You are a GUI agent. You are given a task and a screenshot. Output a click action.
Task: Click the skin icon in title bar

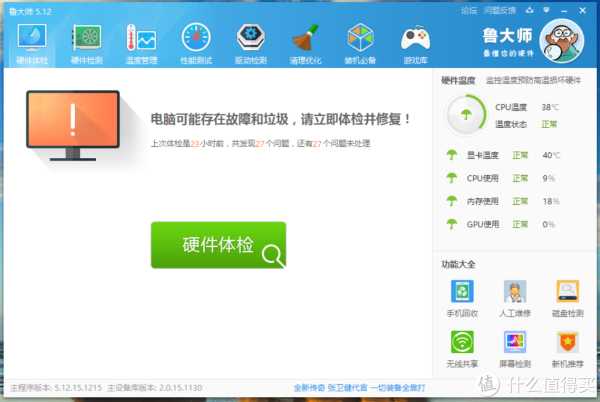(530, 10)
